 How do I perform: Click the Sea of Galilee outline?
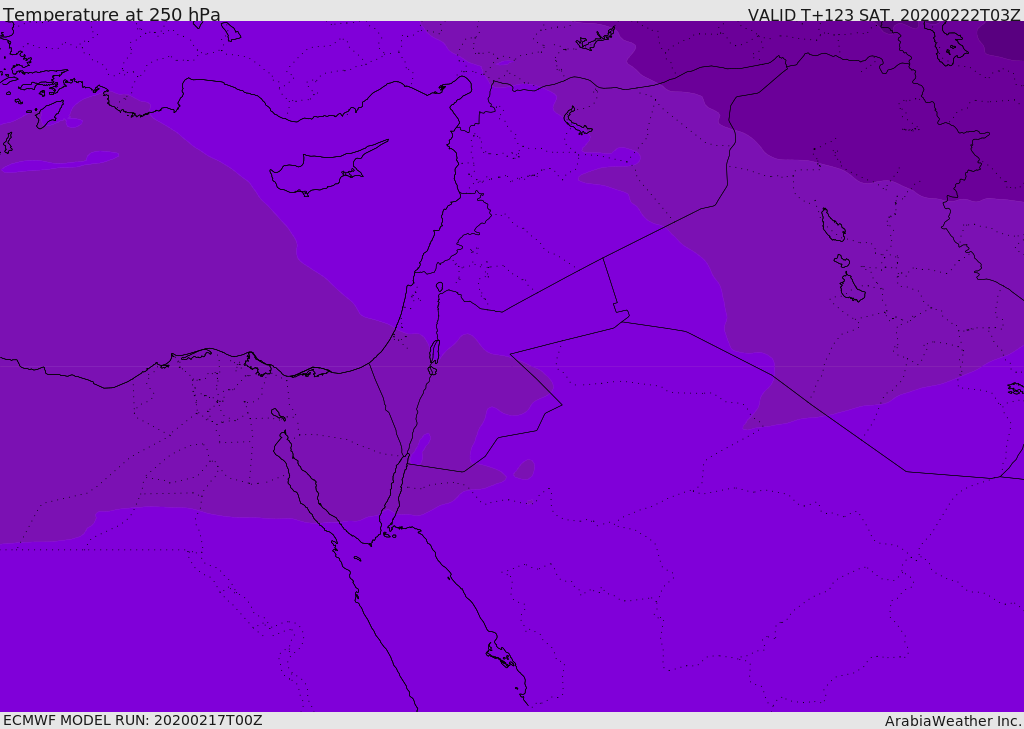tap(440, 287)
